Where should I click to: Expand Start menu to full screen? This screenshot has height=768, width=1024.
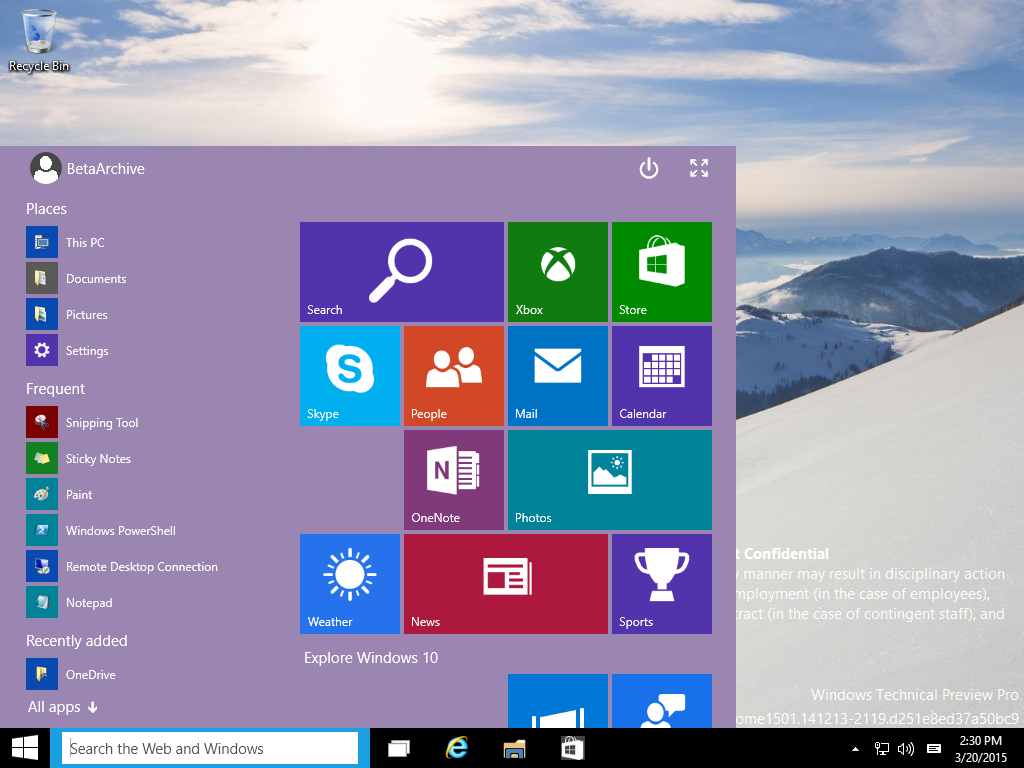tap(699, 168)
